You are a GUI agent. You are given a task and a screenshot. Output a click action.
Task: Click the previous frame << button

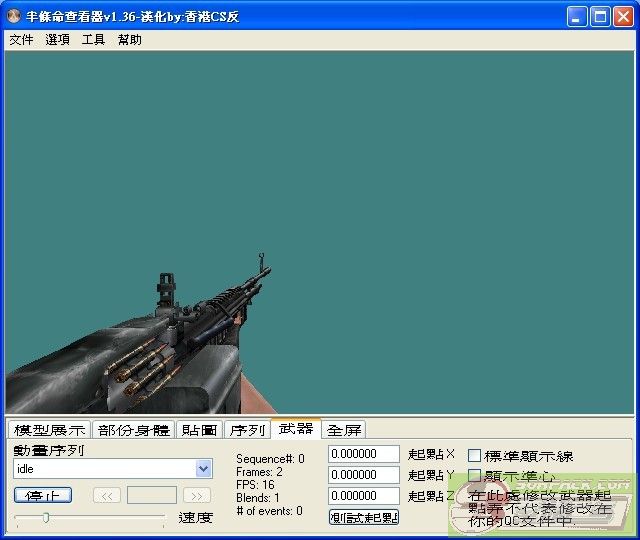coord(107,496)
